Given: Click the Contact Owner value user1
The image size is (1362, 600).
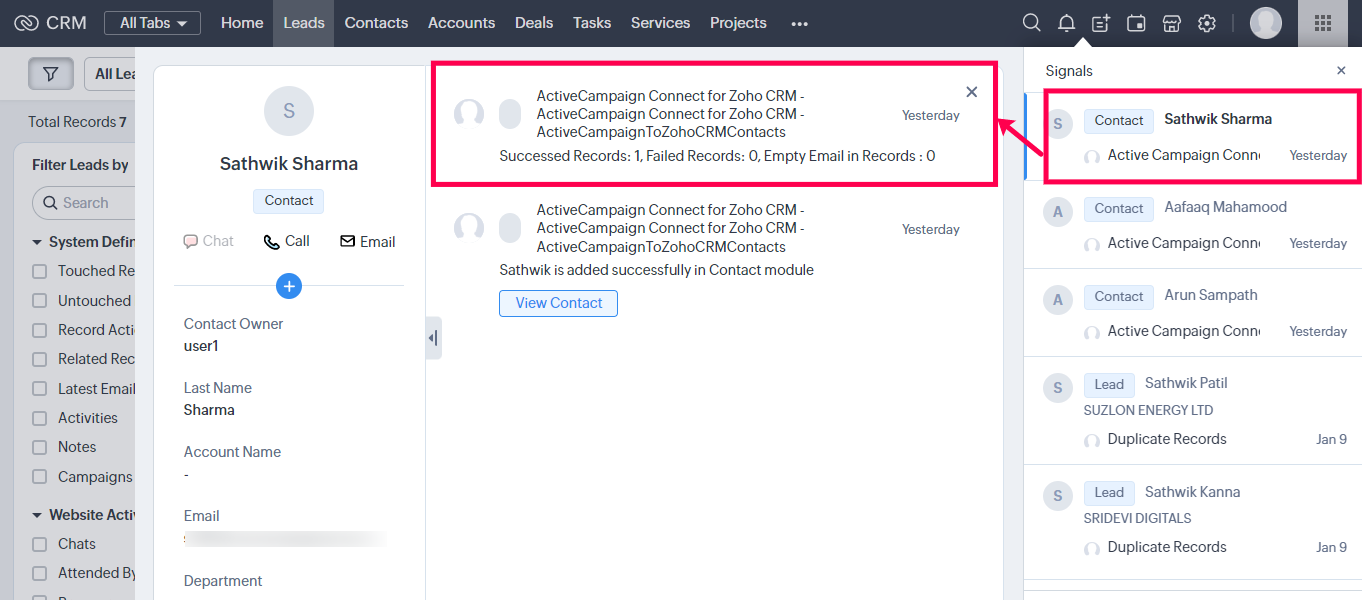Looking at the screenshot, I should click(x=201, y=346).
